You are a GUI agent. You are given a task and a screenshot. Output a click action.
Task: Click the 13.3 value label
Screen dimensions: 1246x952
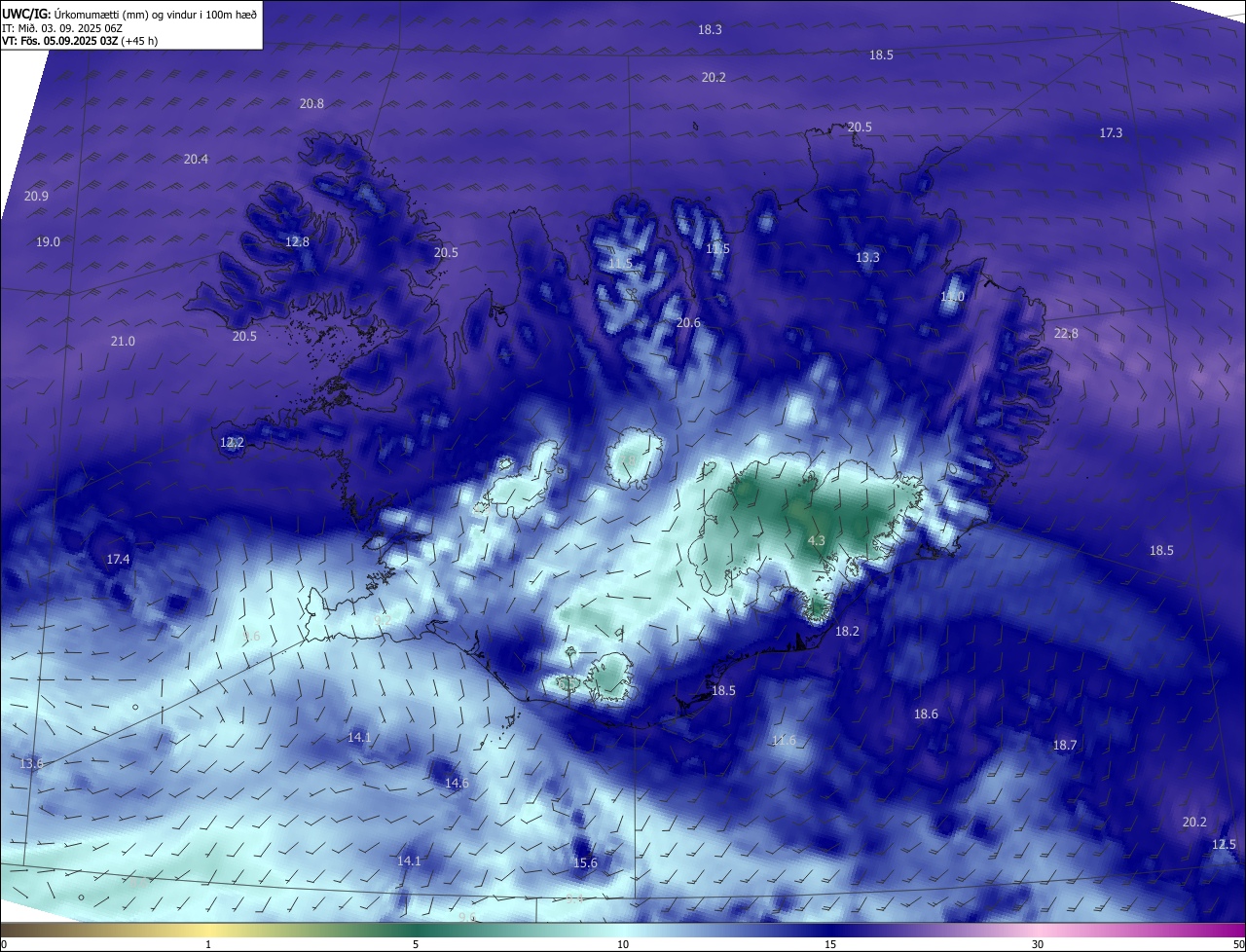(867, 258)
